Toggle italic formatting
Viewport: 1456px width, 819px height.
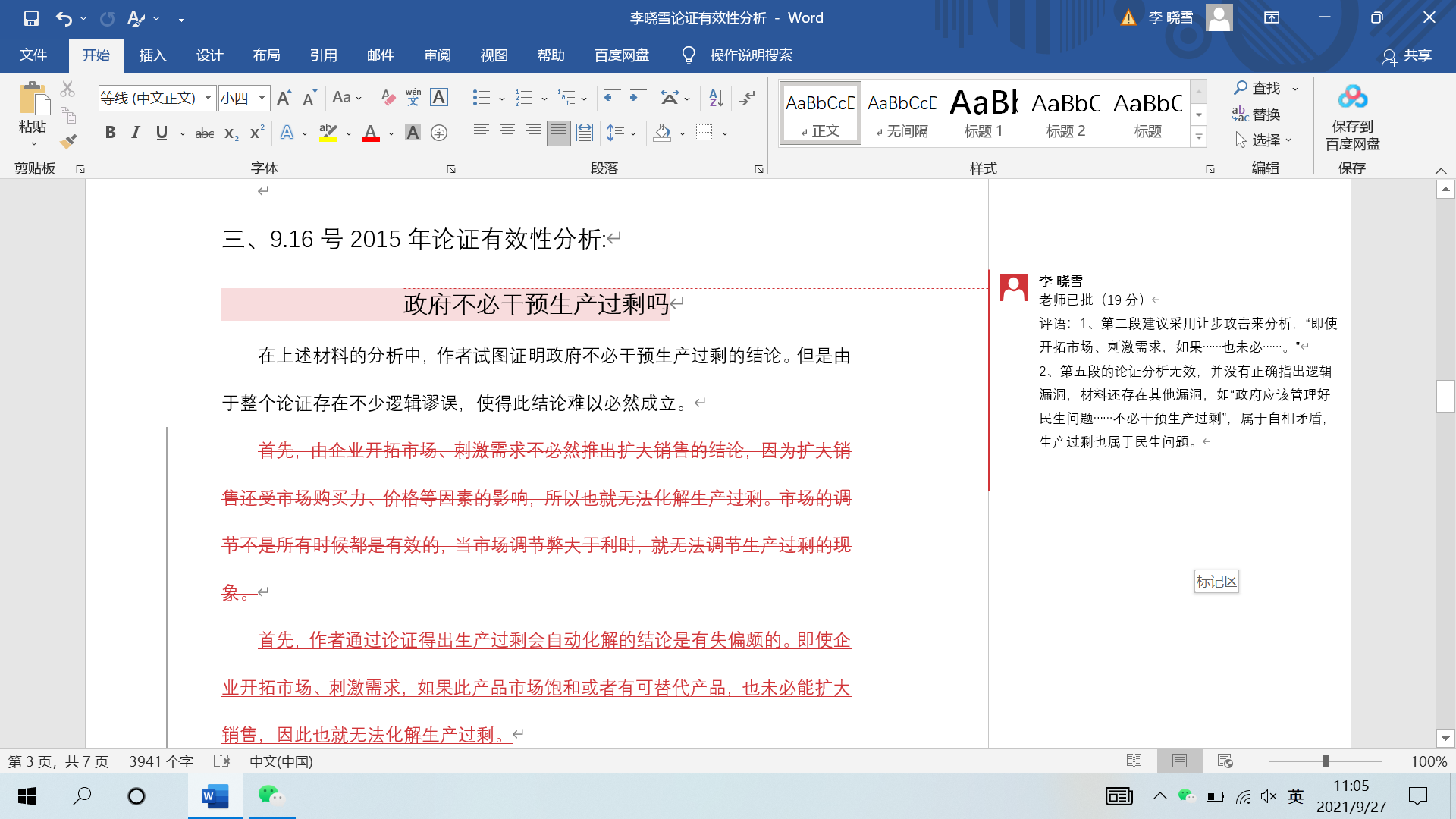coord(135,132)
